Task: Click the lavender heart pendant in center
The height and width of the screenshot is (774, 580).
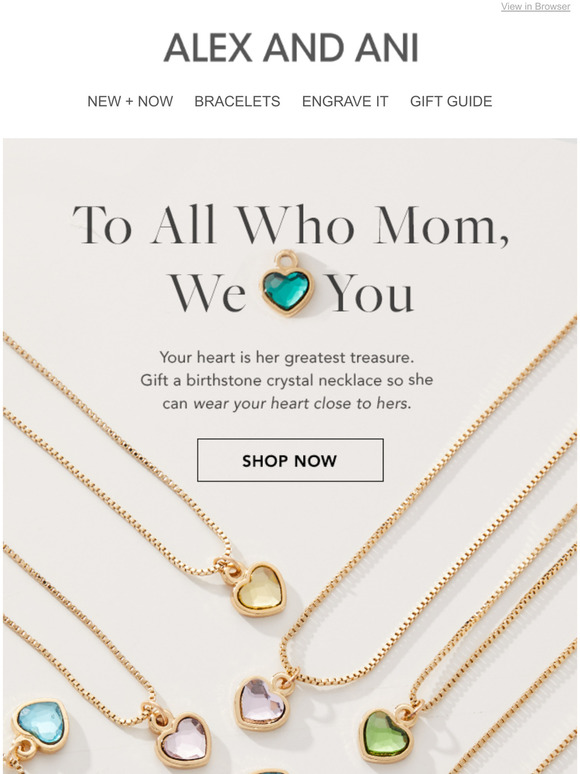Action: pyautogui.click(x=262, y=703)
